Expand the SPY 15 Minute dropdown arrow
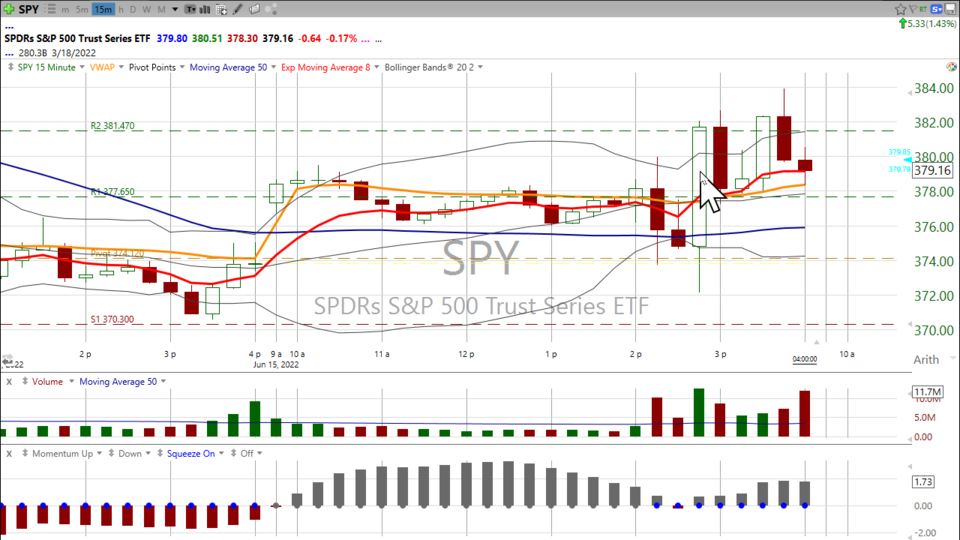This screenshot has height=540, width=960. 81,67
